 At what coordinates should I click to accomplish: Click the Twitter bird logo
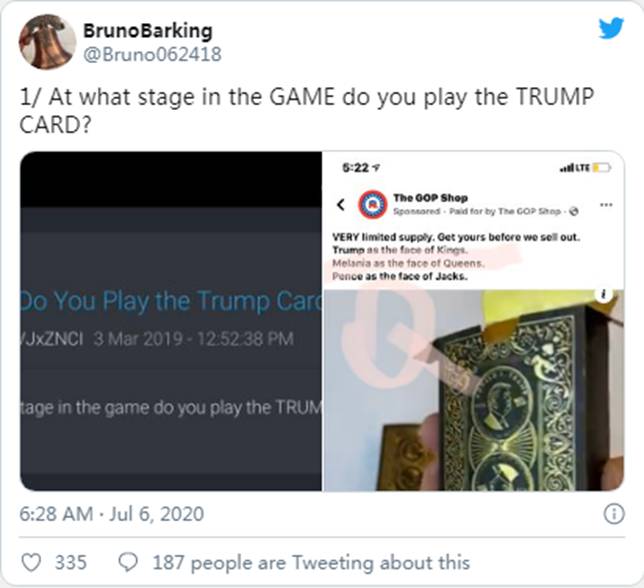611,28
